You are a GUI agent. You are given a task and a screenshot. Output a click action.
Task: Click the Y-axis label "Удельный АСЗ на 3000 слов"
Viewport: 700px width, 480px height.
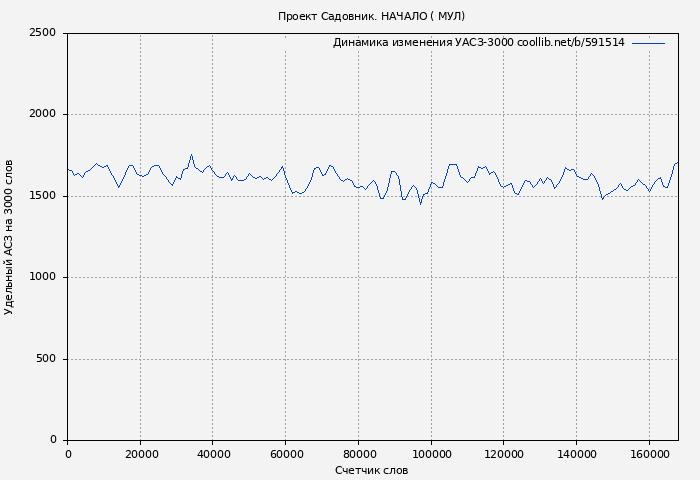tap(10, 237)
